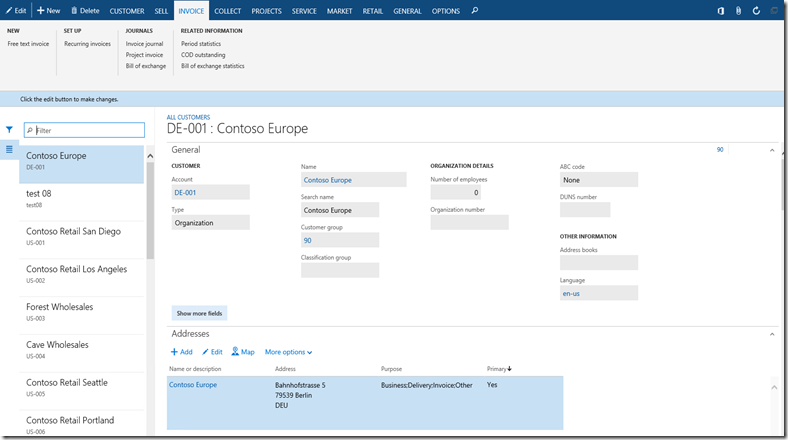This screenshot has height=440, width=788.
Task: Click the New plus button
Action: [48, 11]
